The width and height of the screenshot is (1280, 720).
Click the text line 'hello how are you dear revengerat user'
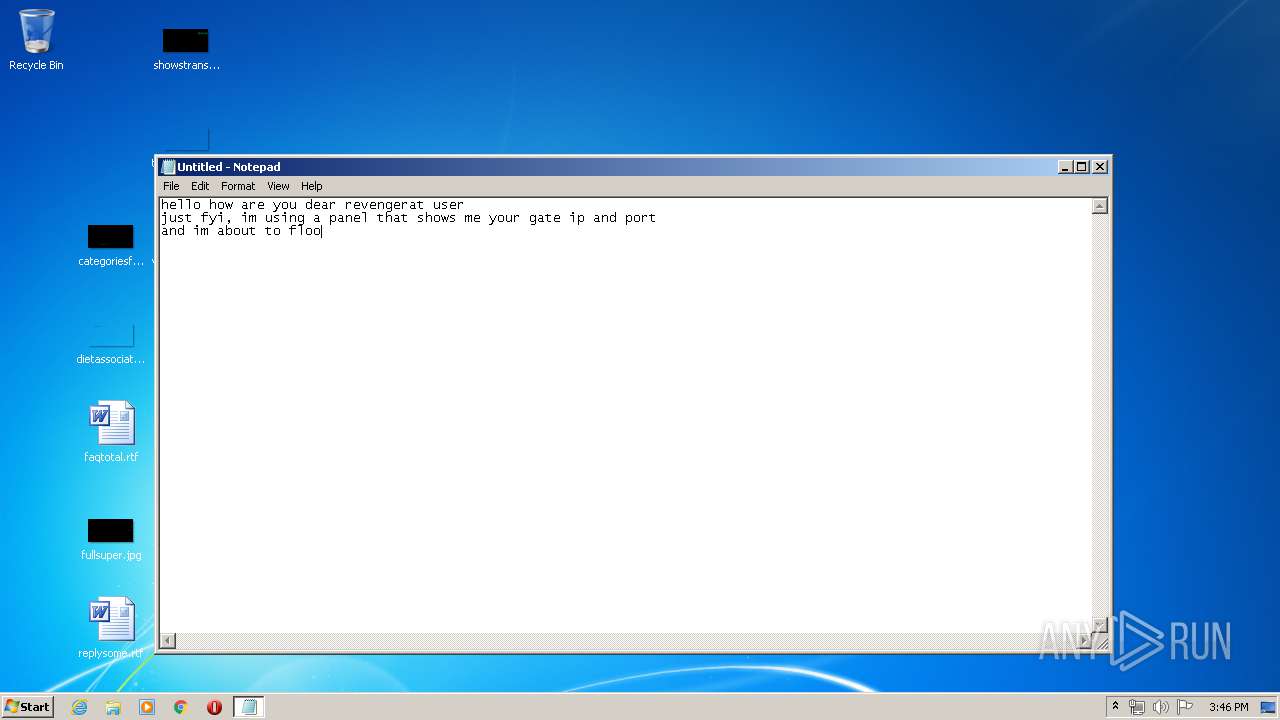[312, 205]
